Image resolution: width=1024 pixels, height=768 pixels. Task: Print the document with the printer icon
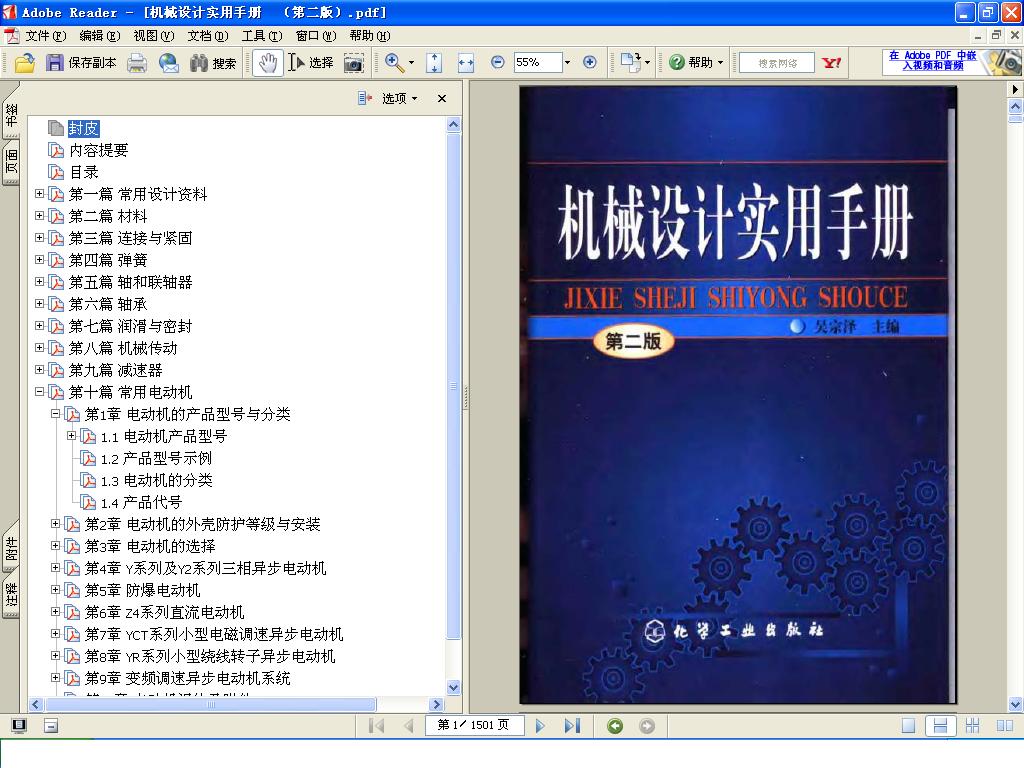coord(136,63)
